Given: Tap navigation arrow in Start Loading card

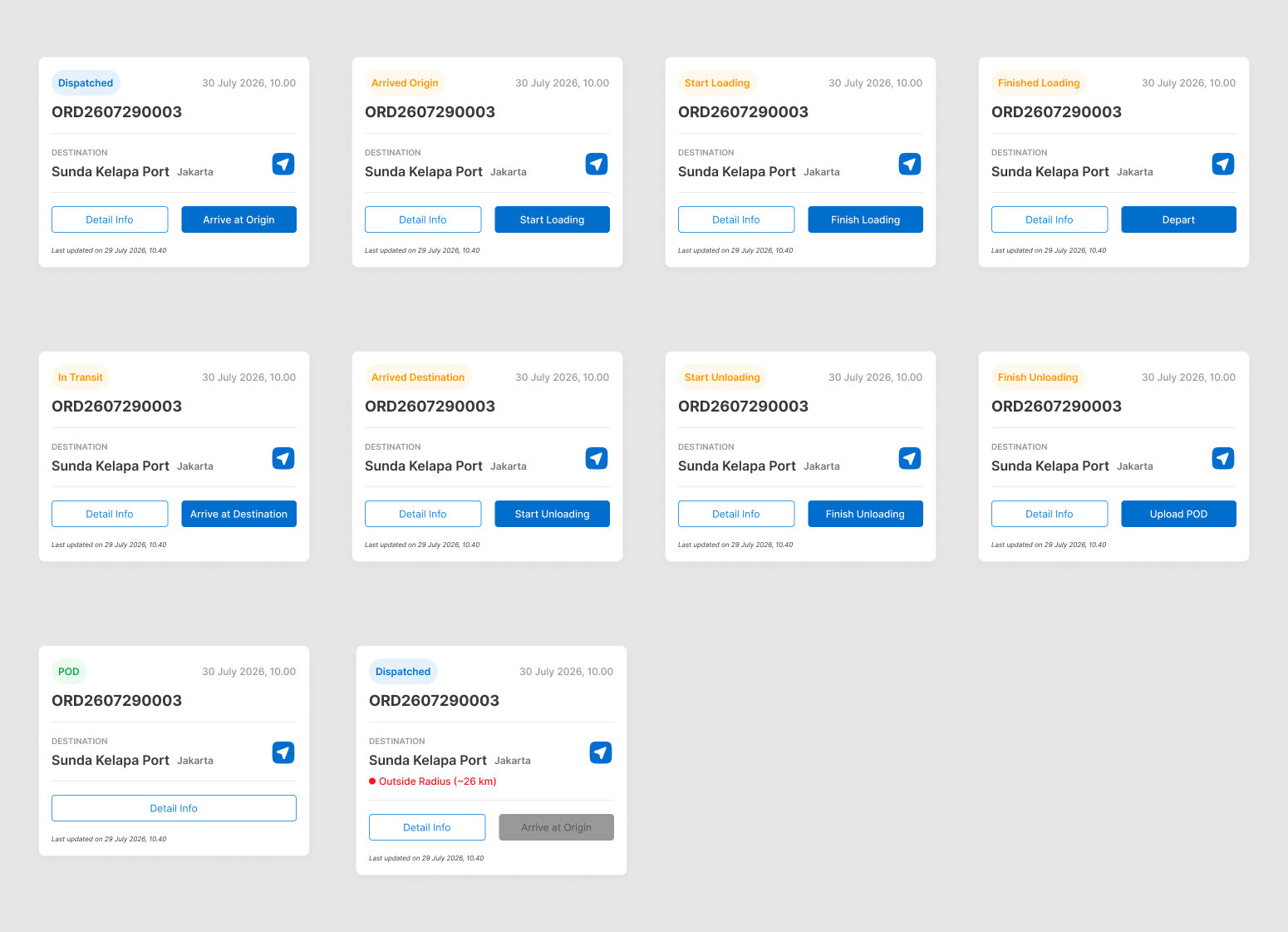Looking at the screenshot, I should coord(910,164).
